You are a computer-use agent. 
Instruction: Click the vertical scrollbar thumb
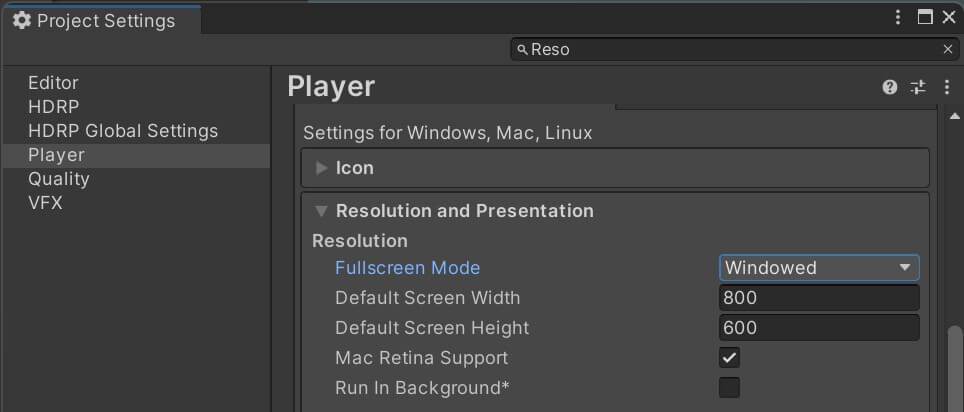[954, 369]
